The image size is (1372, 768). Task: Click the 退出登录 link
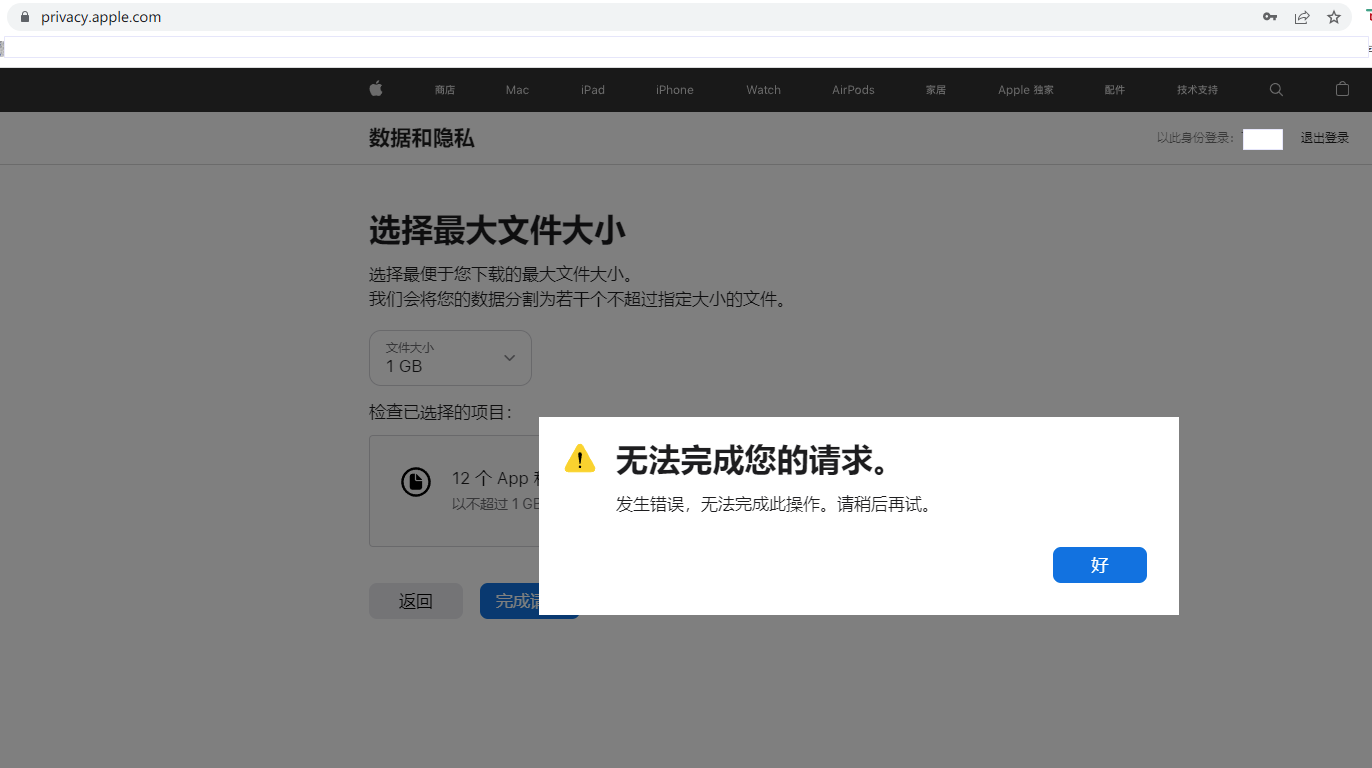coord(1325,138)
